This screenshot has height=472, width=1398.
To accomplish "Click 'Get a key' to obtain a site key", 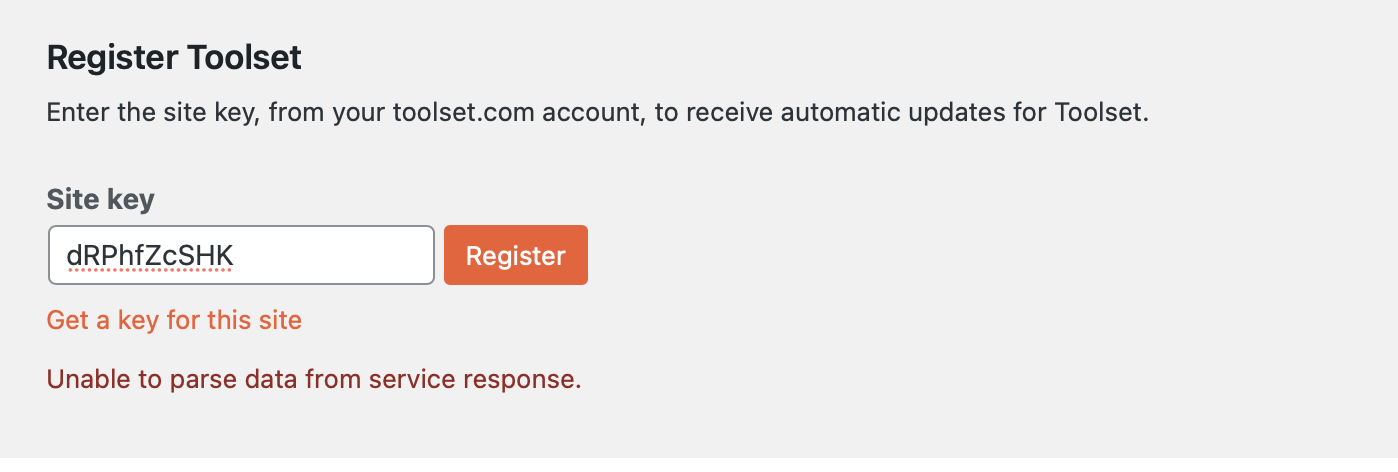I will (x=100, y=320).
